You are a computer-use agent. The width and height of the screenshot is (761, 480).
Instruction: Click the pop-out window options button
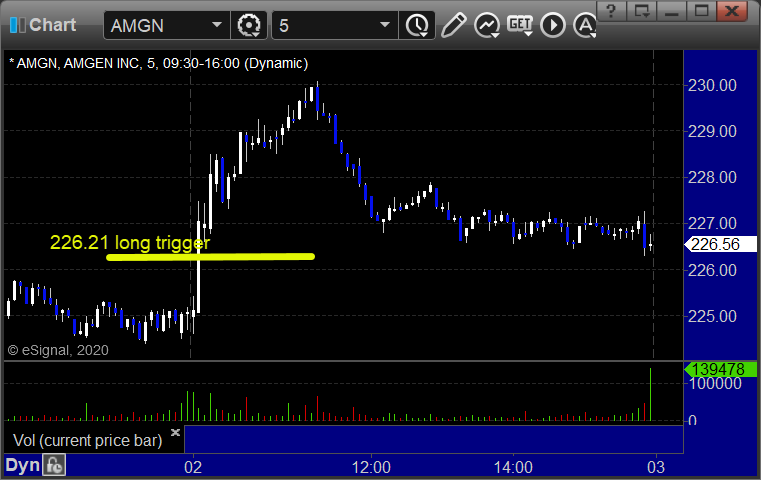click(641, 11)
